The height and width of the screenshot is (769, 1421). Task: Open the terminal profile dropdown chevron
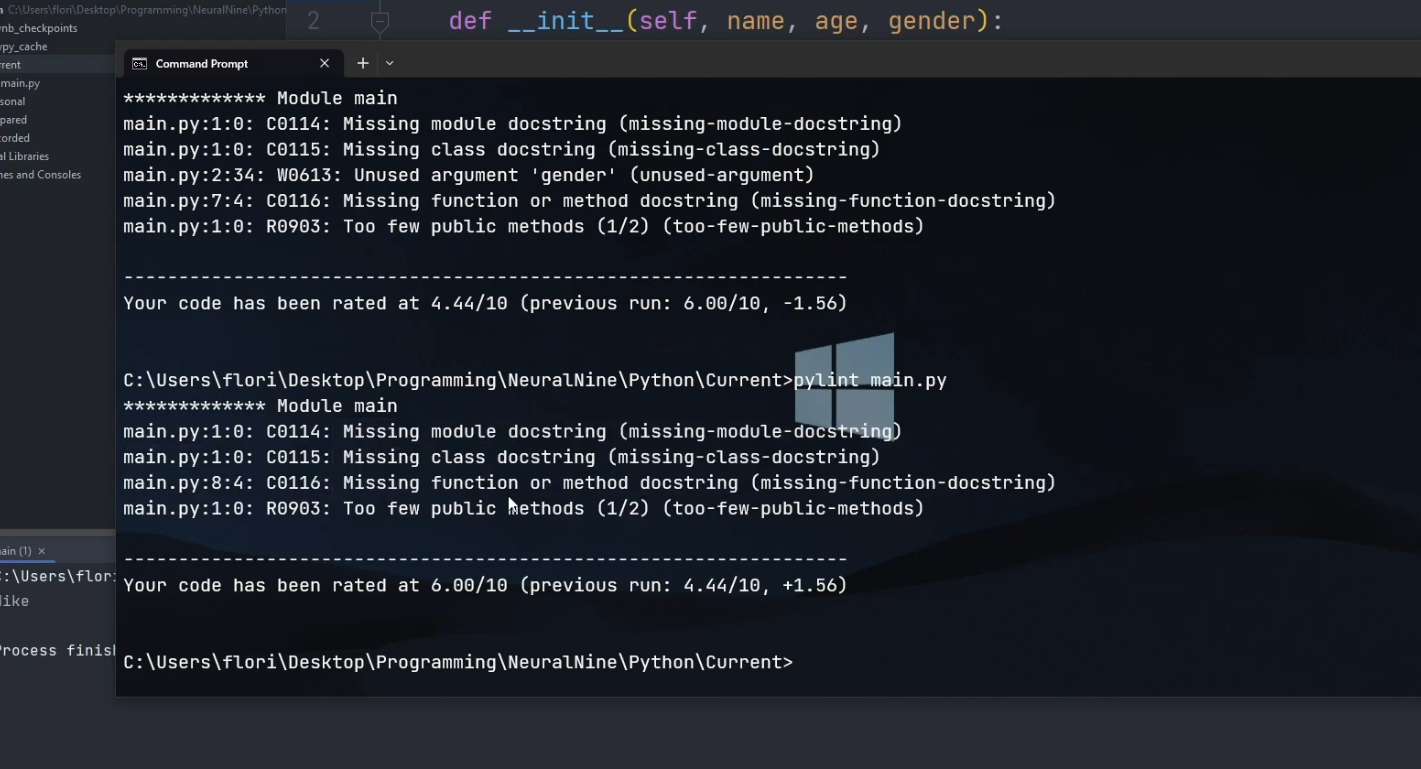(x=389, y=63)
